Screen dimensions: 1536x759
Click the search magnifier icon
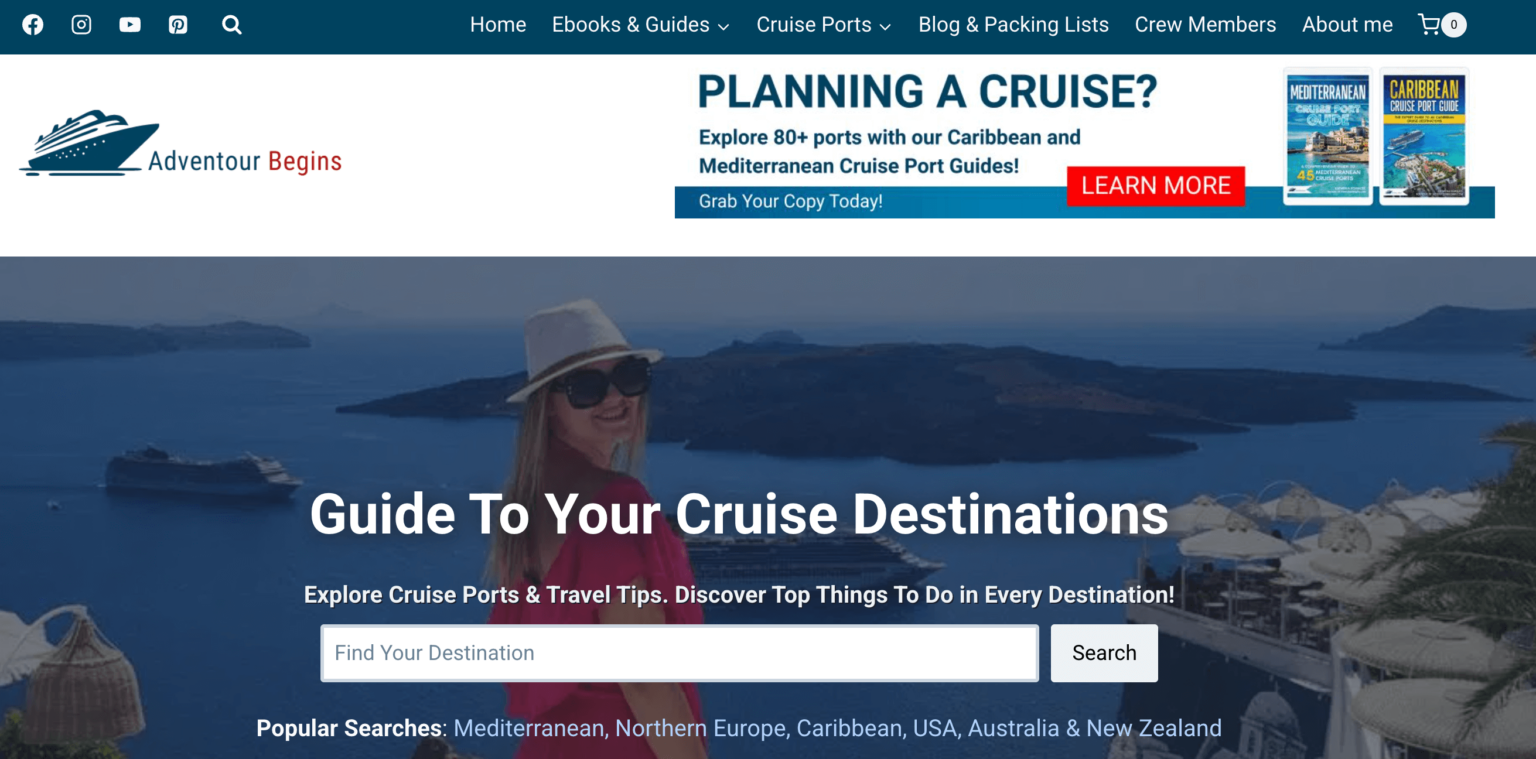231,24
